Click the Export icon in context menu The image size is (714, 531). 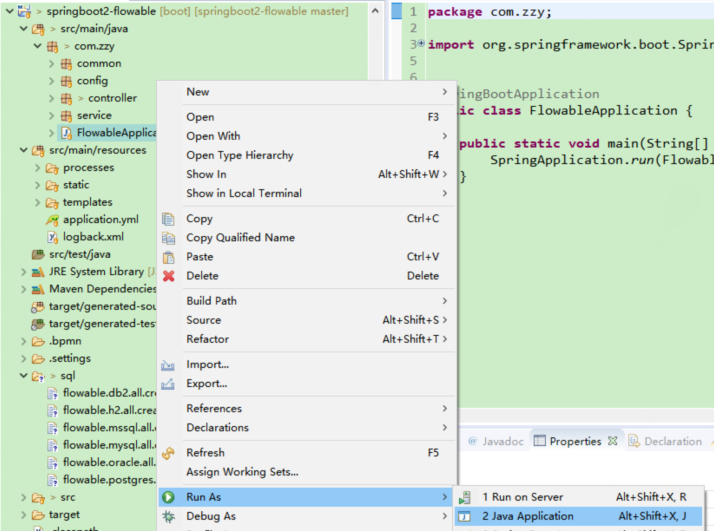(x=168, y=384)
